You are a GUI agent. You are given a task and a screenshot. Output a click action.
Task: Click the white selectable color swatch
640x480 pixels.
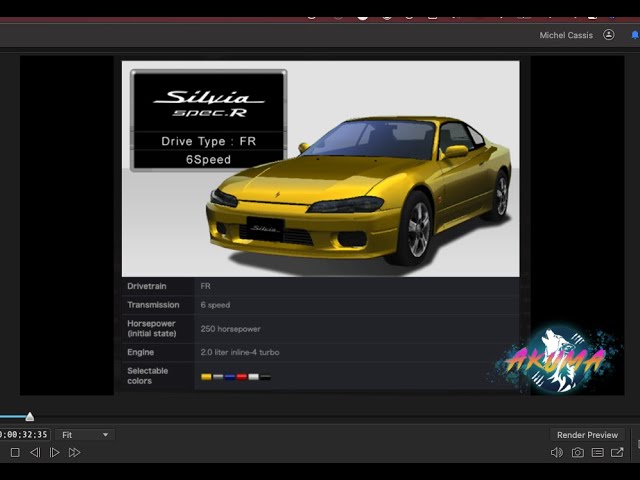[253, 377]
